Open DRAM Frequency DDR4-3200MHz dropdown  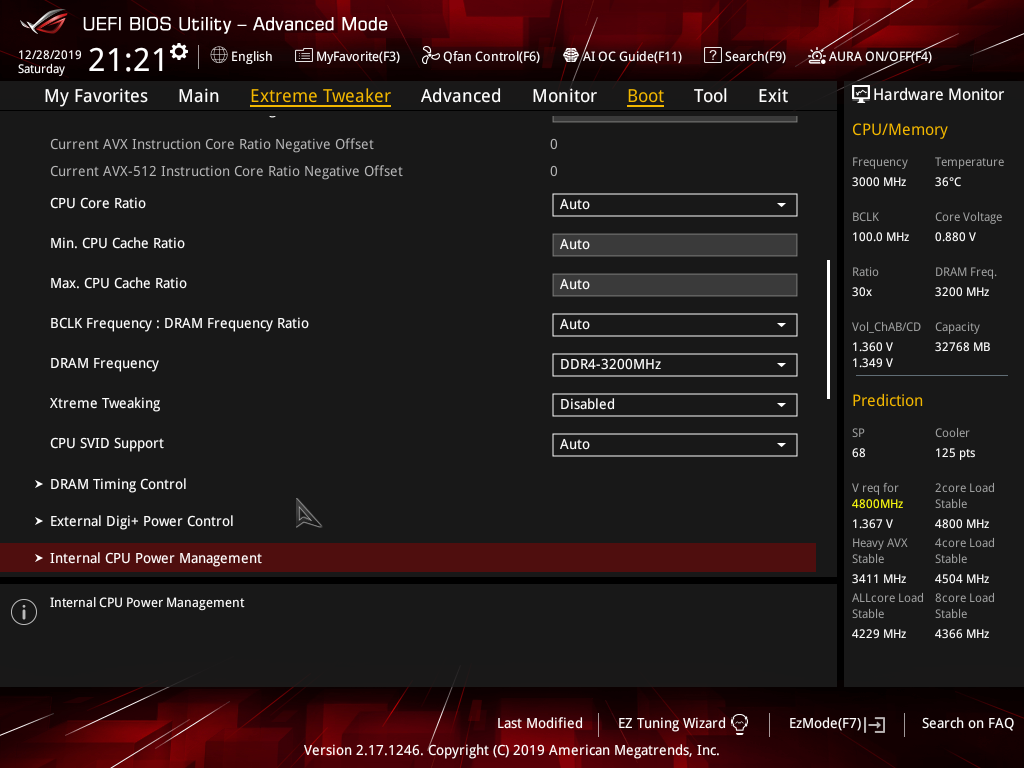pyautogui.click(x=675, y=364)
